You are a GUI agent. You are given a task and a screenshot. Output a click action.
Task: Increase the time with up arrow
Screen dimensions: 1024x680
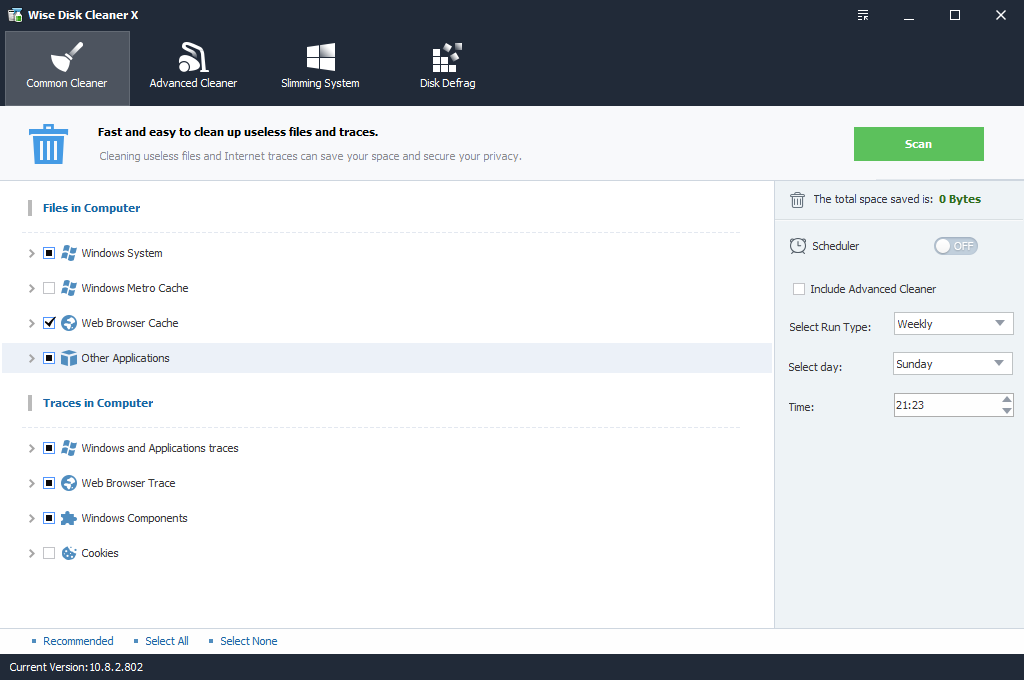pos(1007,399)
